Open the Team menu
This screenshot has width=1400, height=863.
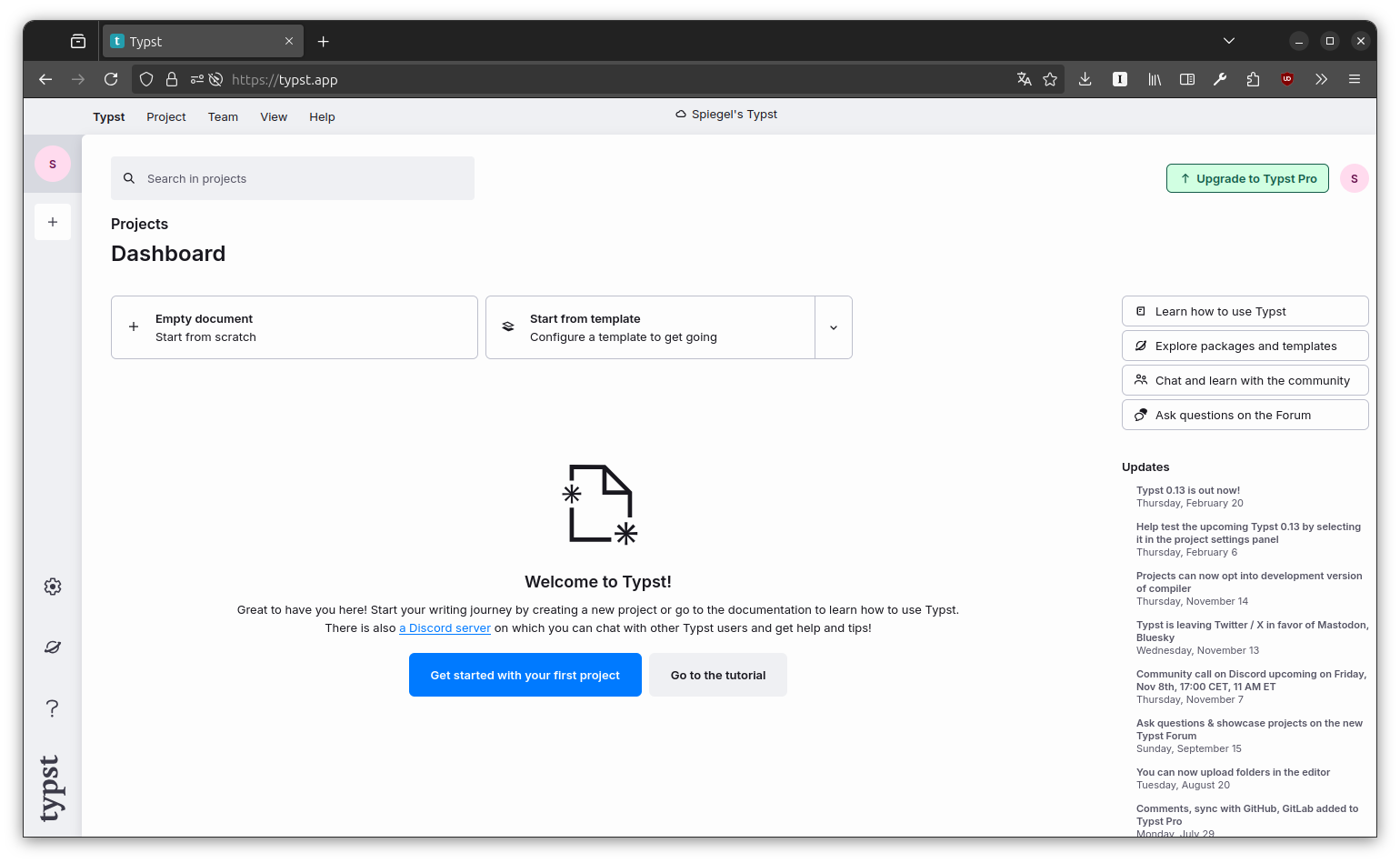[223, 116]
